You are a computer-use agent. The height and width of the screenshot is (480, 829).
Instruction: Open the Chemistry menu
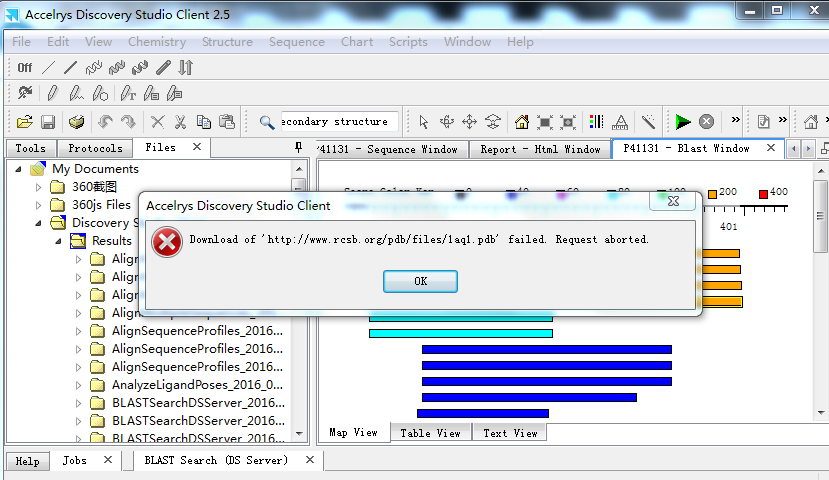(x=157, y=42)
